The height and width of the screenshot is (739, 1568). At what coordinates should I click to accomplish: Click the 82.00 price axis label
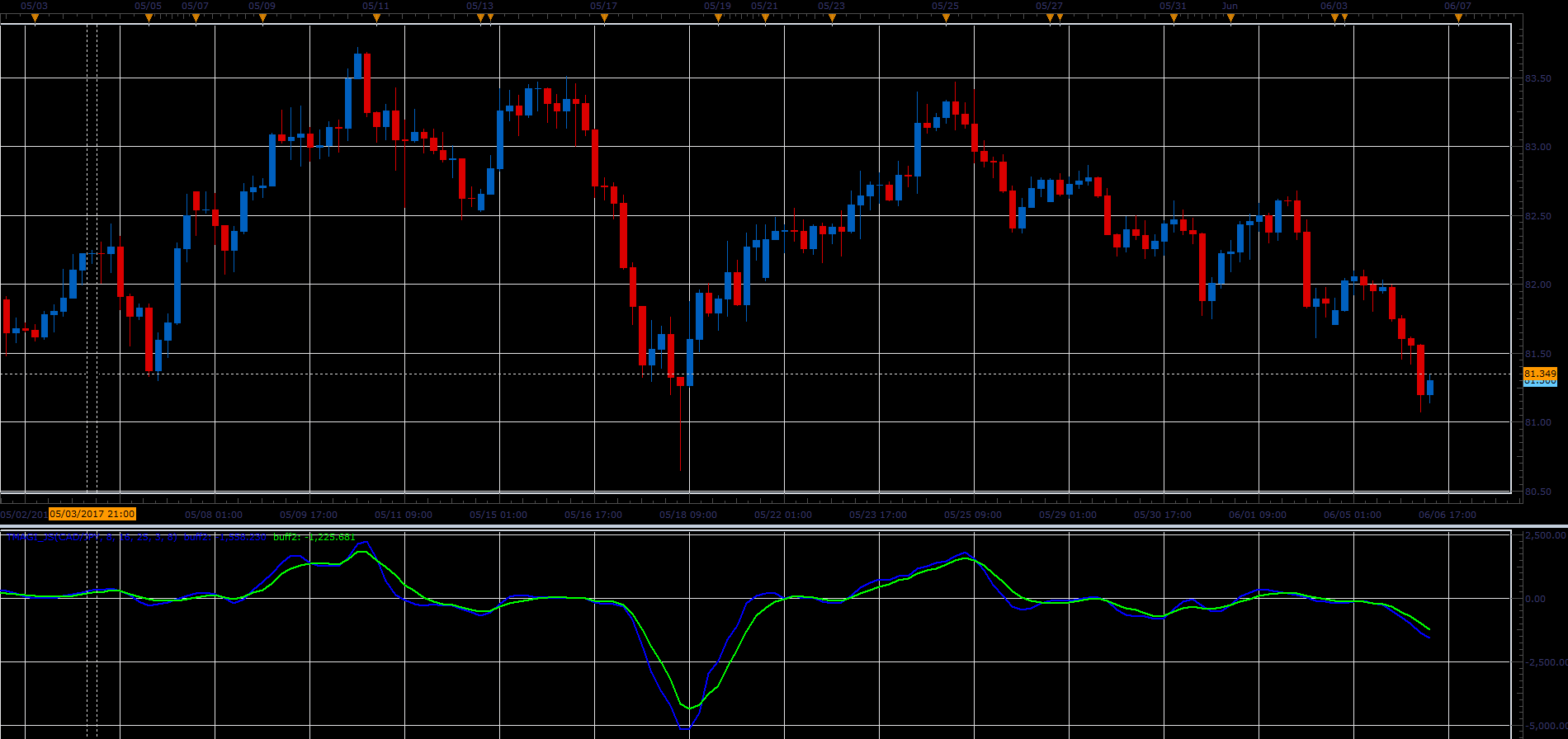click(1538, 285)
